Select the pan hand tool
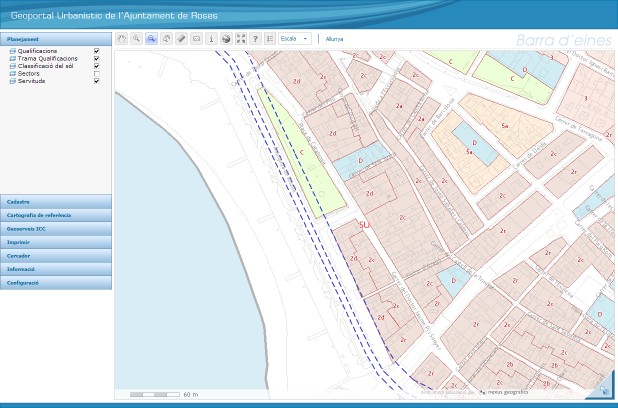Image resolution: width=618 pixels, height=408 pixels. tap(121, 38)
